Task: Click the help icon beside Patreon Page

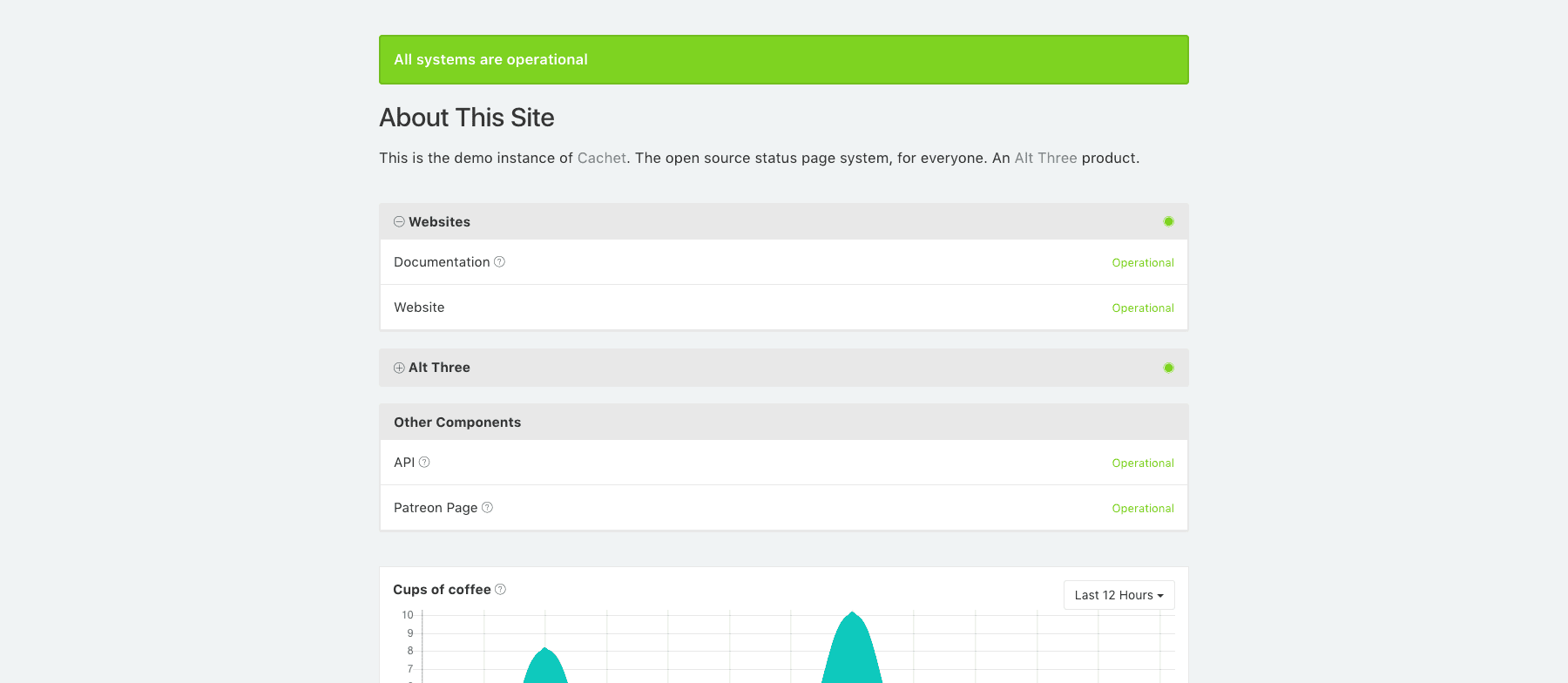Action: 487,508
